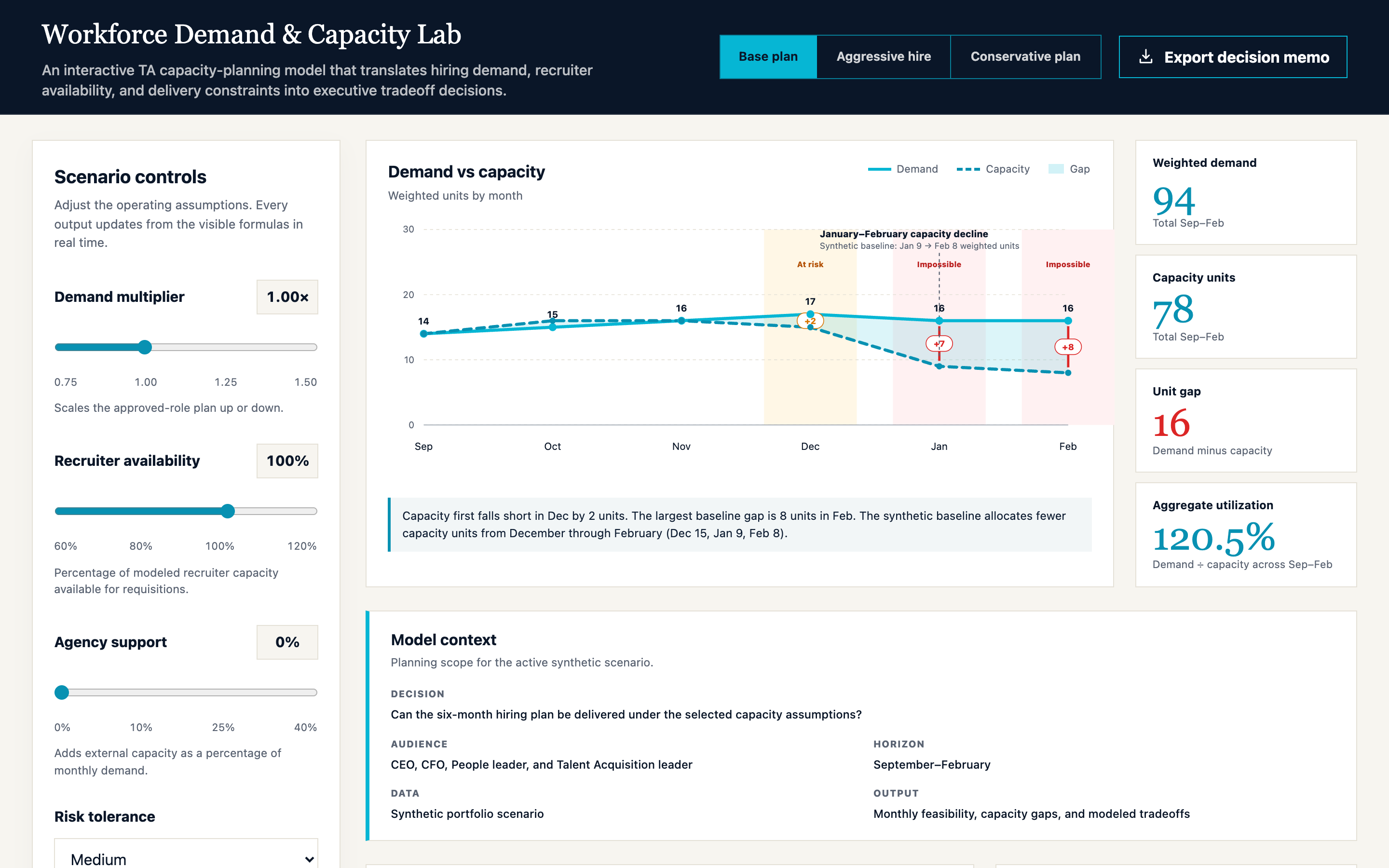Click the Agency support slider handle
1389x868 pixels.
click(x=61, y=692)
